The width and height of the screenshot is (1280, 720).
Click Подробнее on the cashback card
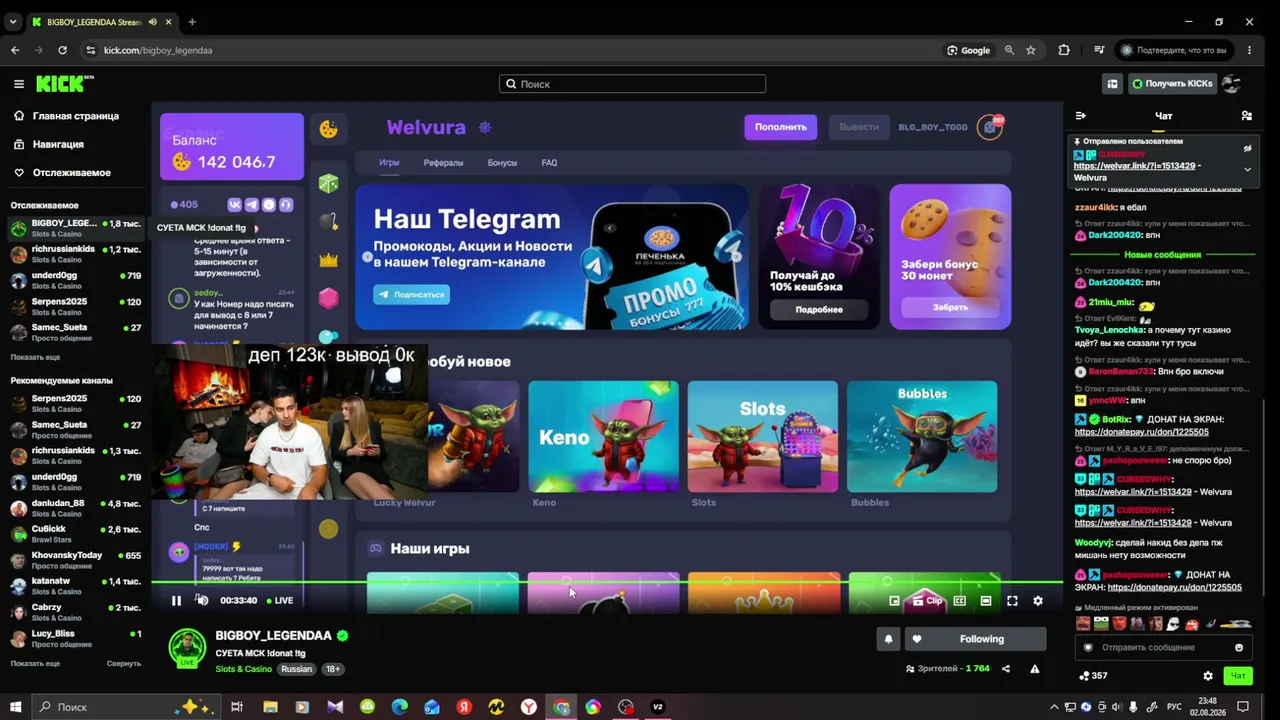tap(819, 309)
